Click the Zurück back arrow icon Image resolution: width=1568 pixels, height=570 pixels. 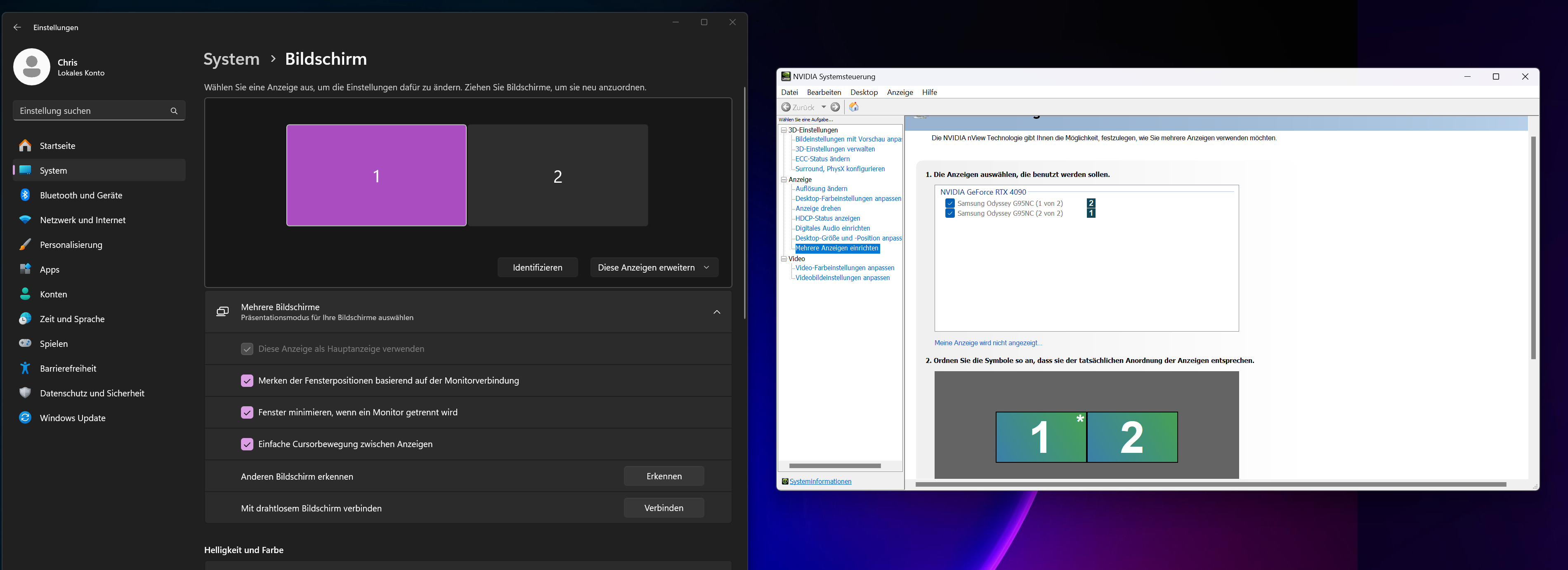(786, 107)
